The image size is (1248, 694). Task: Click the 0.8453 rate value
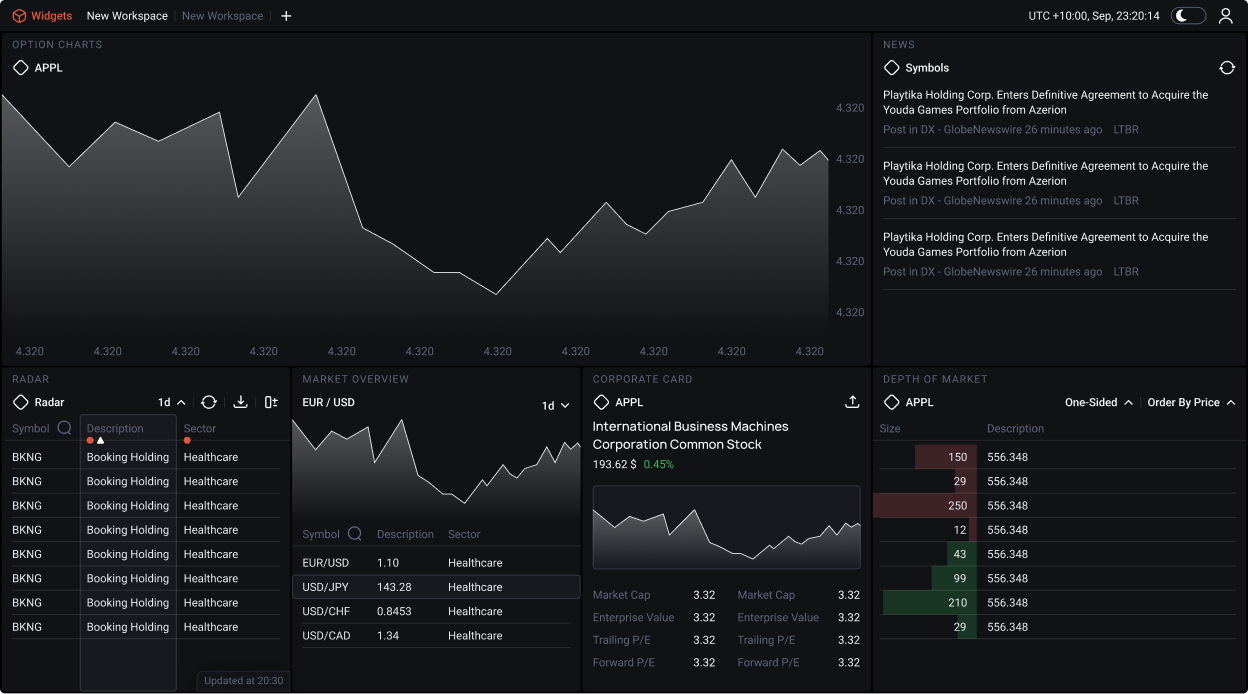point(396,611)
